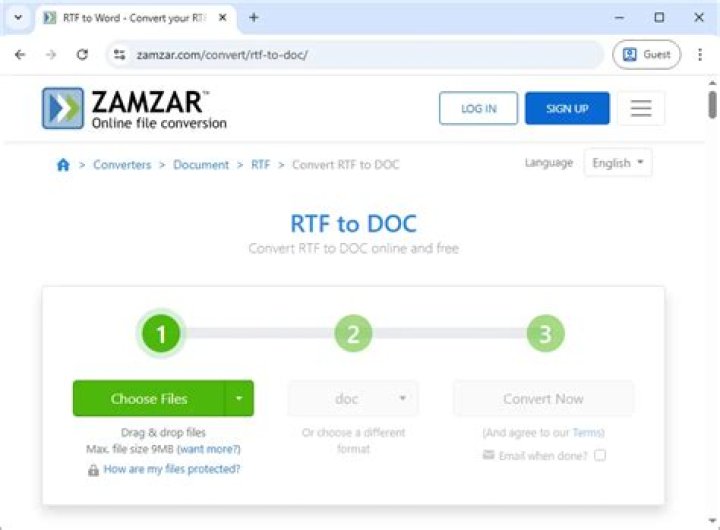The image size is (720, 530).
Task: Click the lock icon beside files protected
Action: point(93,470)
